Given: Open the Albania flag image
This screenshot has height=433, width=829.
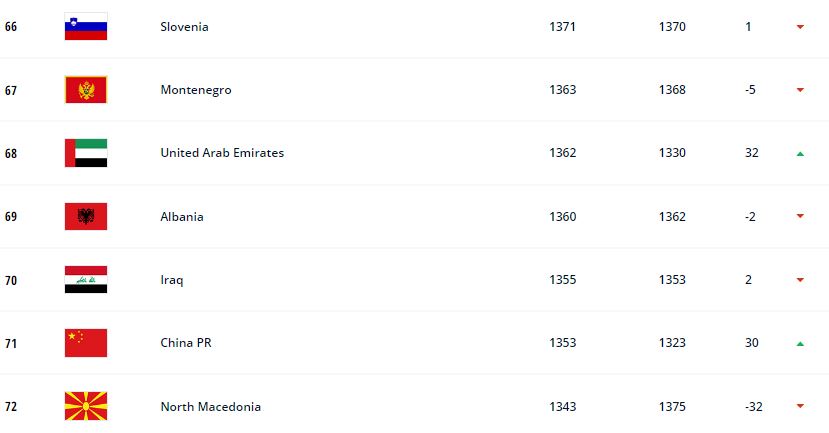Looking at the screenshot, I should pos(86,216).
